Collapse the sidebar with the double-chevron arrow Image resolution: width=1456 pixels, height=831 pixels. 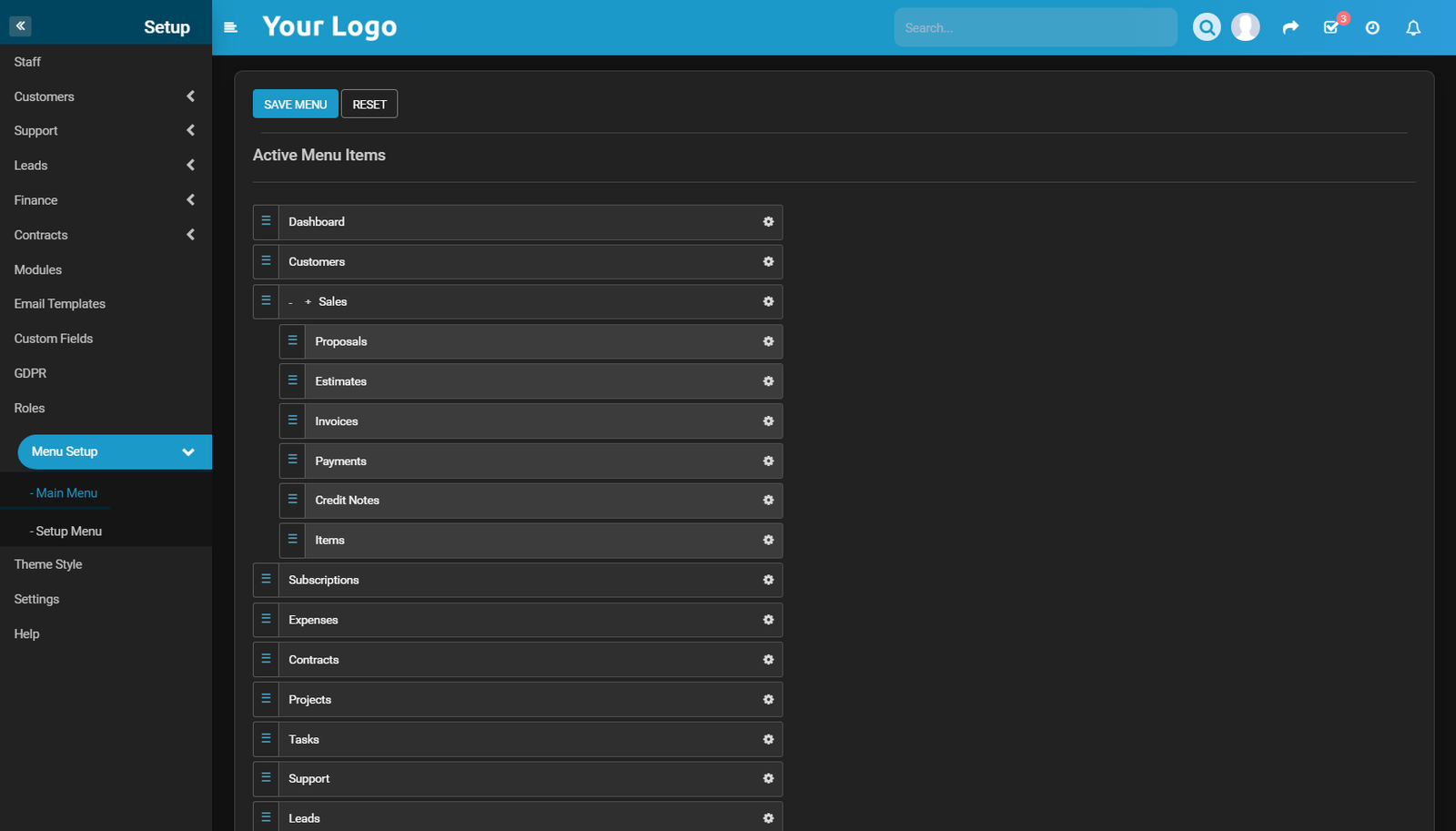coord(20,25)
